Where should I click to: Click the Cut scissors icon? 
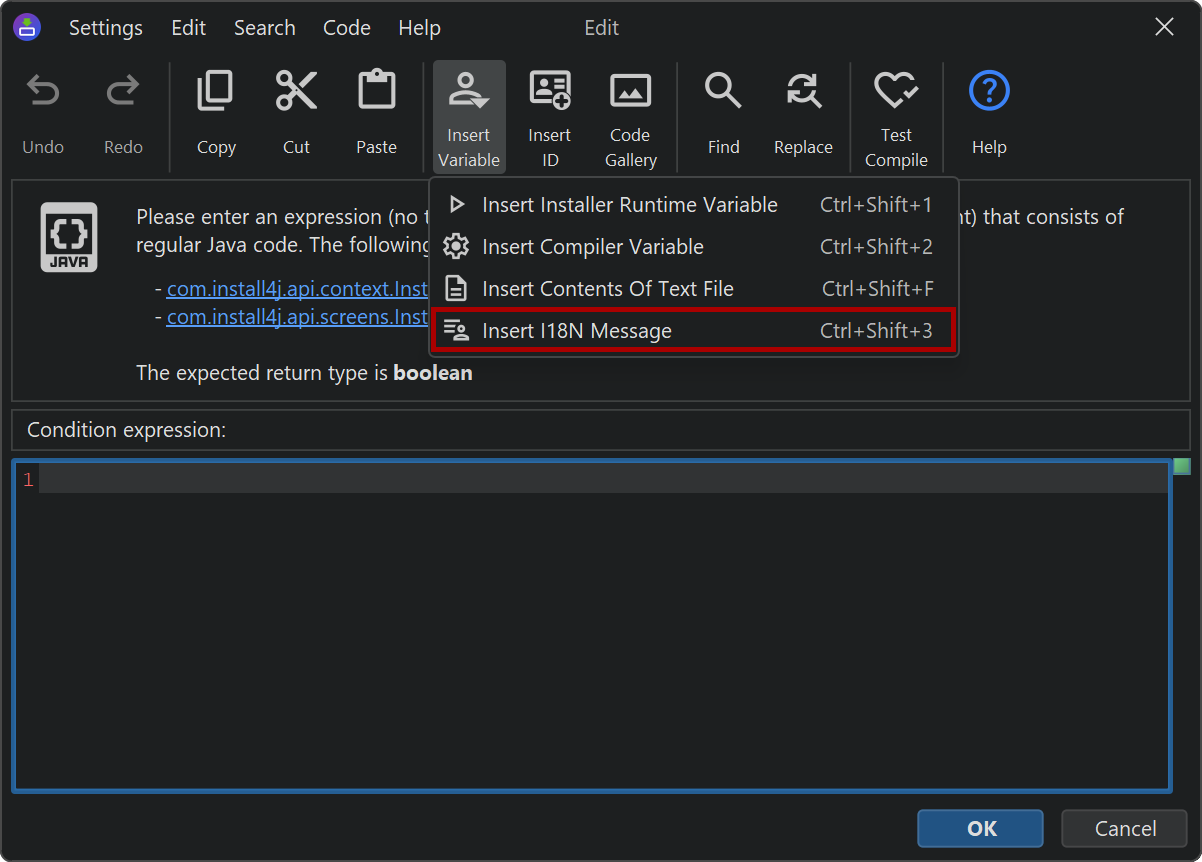296,92
